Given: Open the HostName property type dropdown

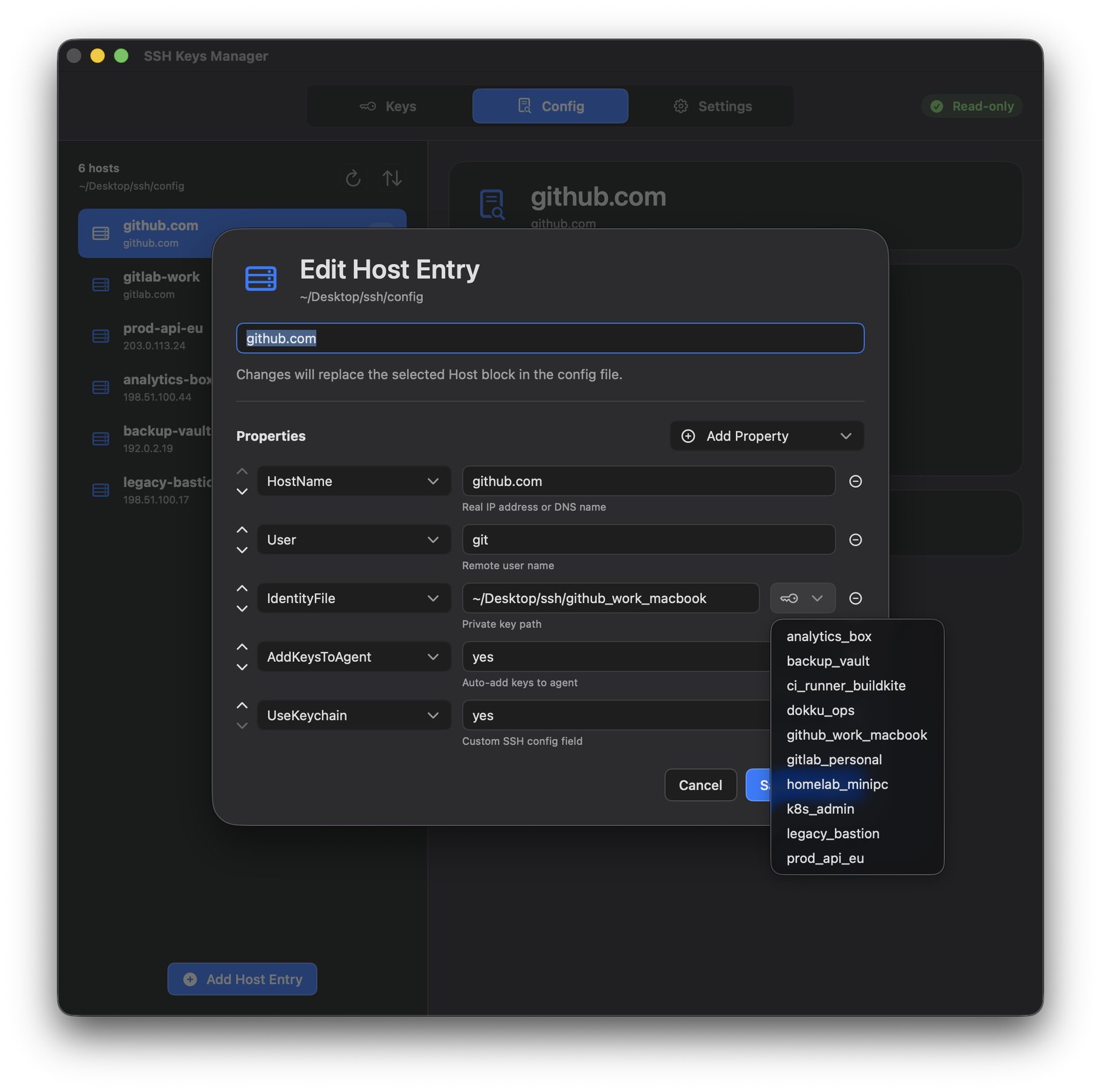Looking at the screenshot, I should point(354,481).
